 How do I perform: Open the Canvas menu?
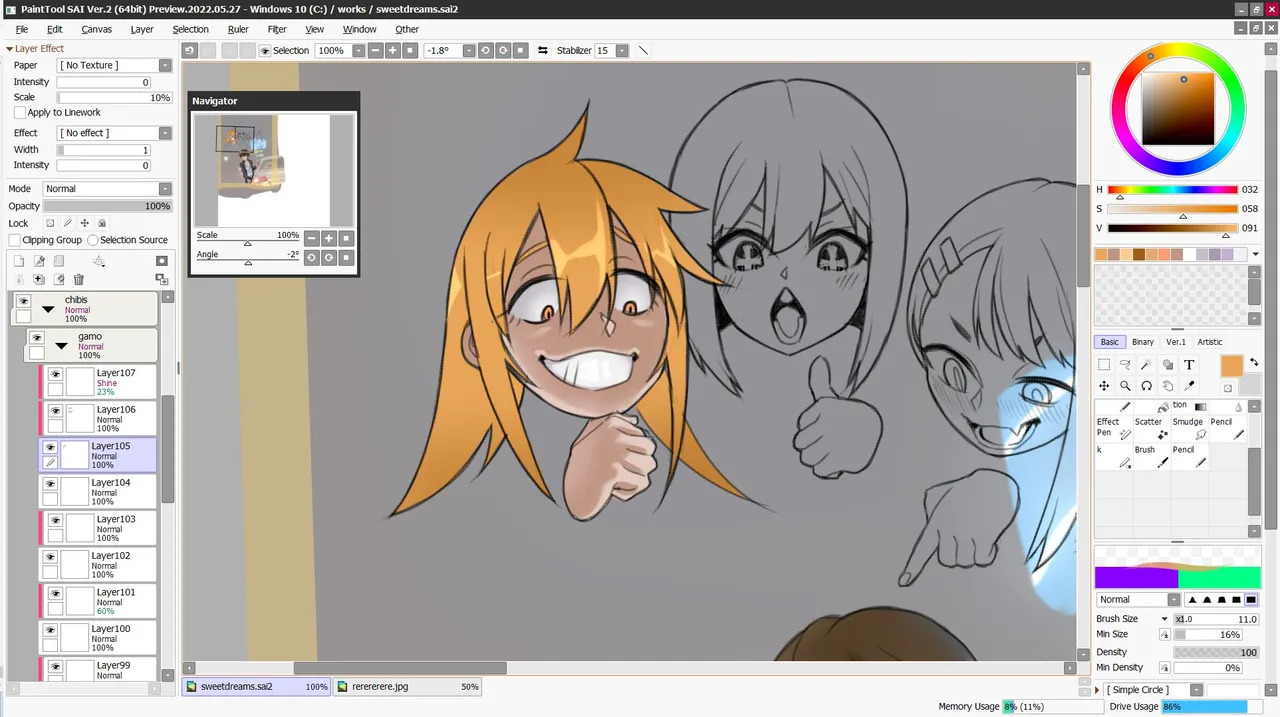[x=97, y=29]
